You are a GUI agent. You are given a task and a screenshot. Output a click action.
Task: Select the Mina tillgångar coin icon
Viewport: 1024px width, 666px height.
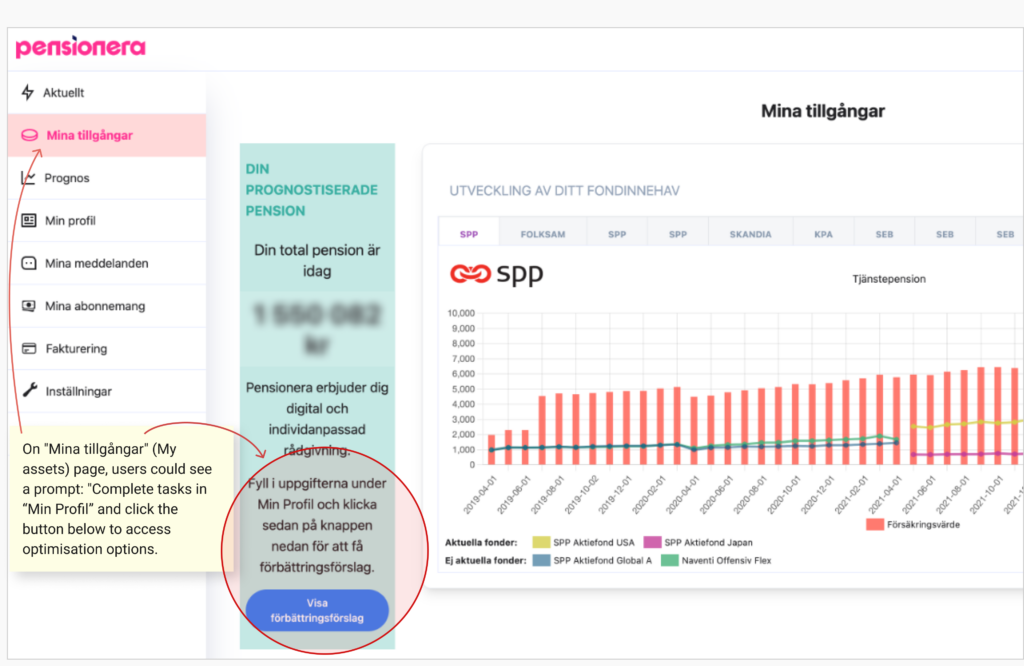[29, 135]
